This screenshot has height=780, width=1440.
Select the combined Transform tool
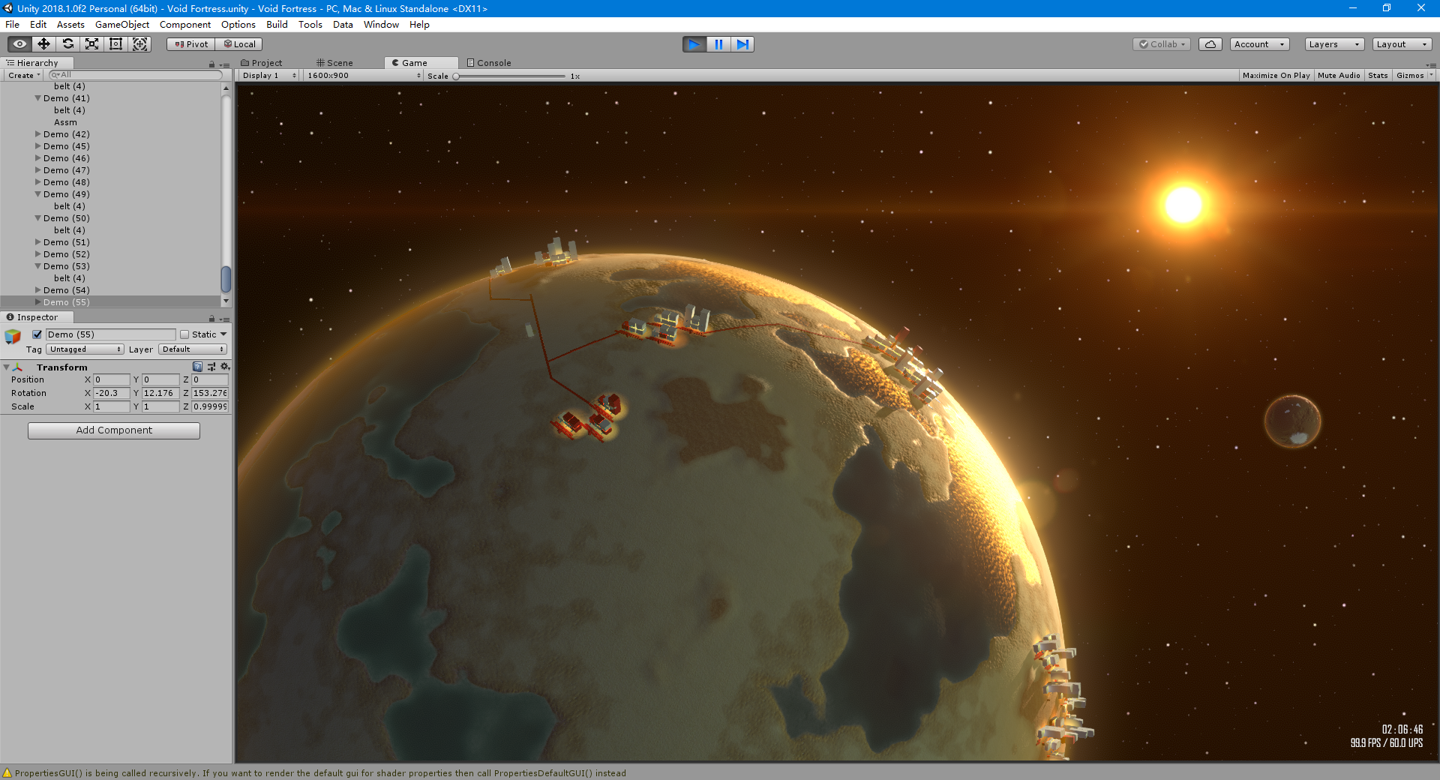tap(140, 44)
